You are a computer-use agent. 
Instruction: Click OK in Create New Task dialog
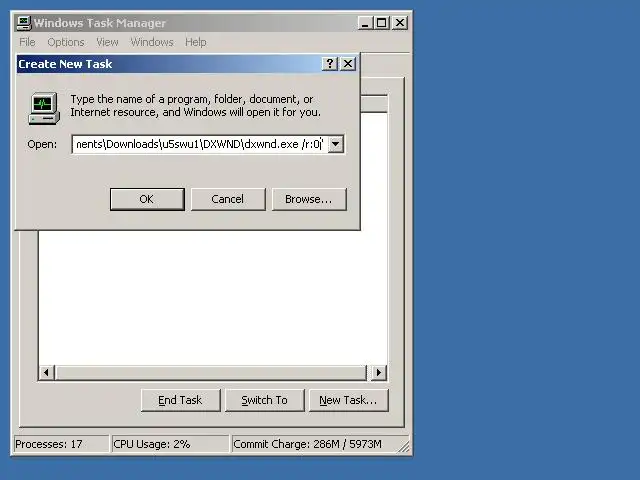click(147, 199)
